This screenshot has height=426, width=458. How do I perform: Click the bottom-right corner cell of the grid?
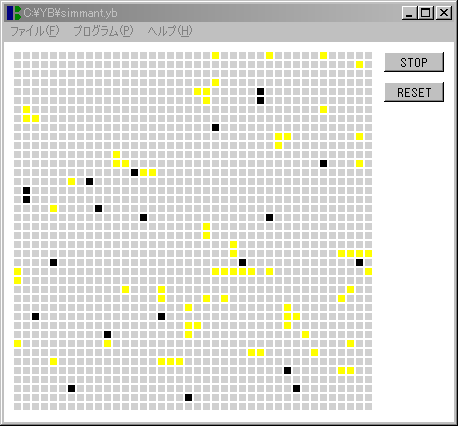pos(368,406)
